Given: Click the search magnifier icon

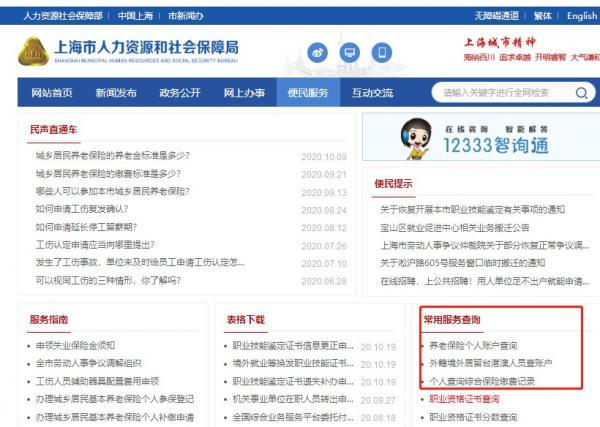Looking at the screenshot, I should point(582,93).
